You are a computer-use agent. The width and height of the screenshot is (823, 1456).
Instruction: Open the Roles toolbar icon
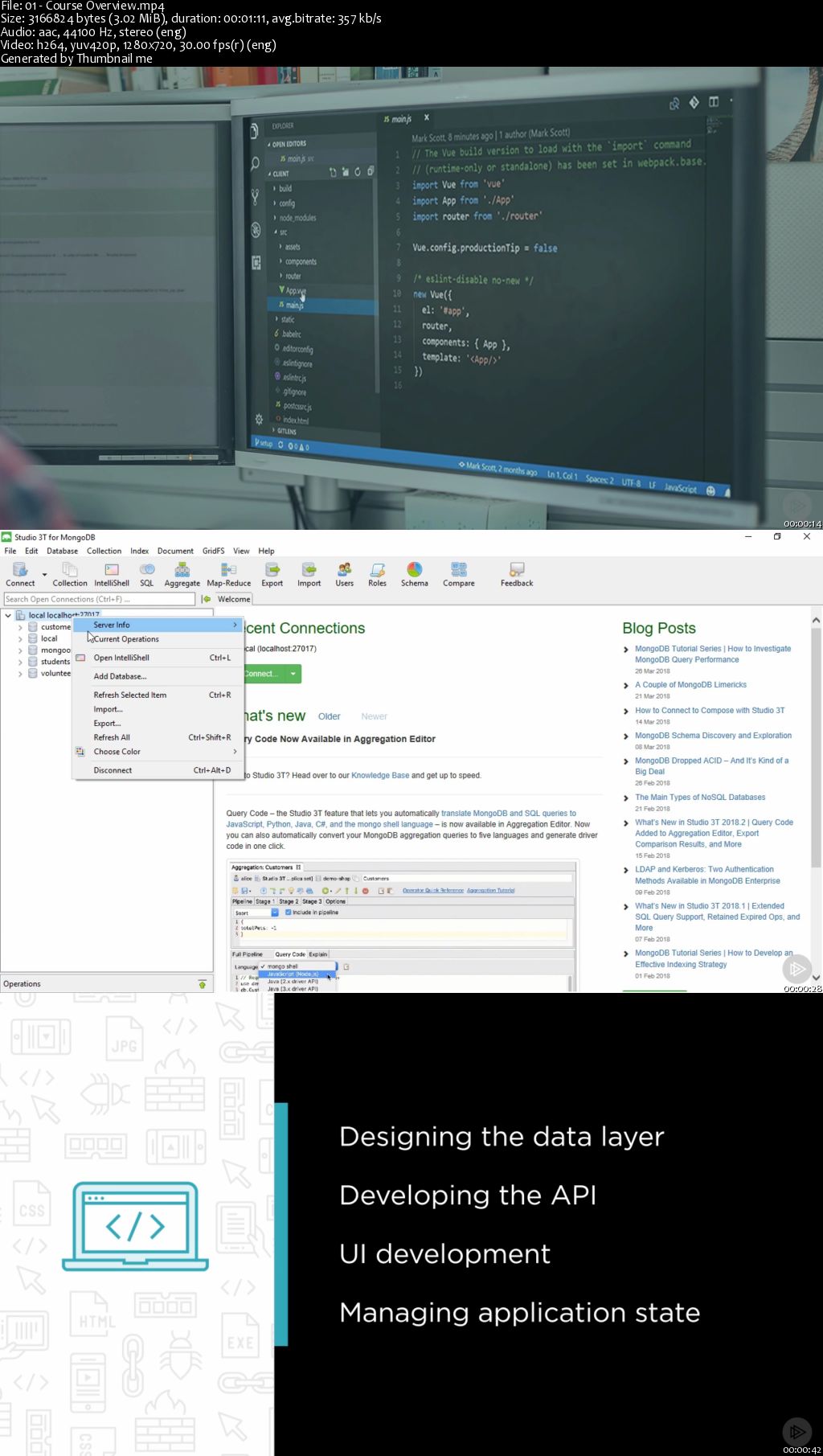click(x=378, y=570)
